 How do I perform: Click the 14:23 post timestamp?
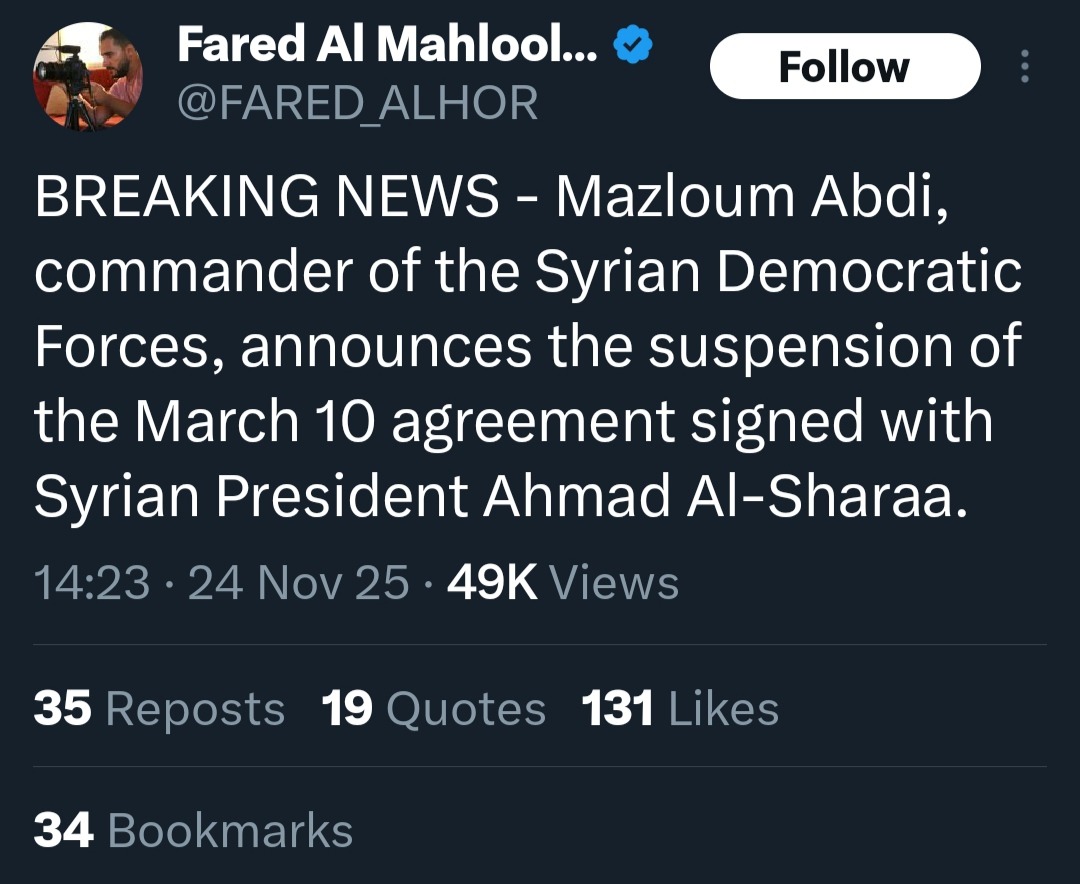(x=92, y=583)
